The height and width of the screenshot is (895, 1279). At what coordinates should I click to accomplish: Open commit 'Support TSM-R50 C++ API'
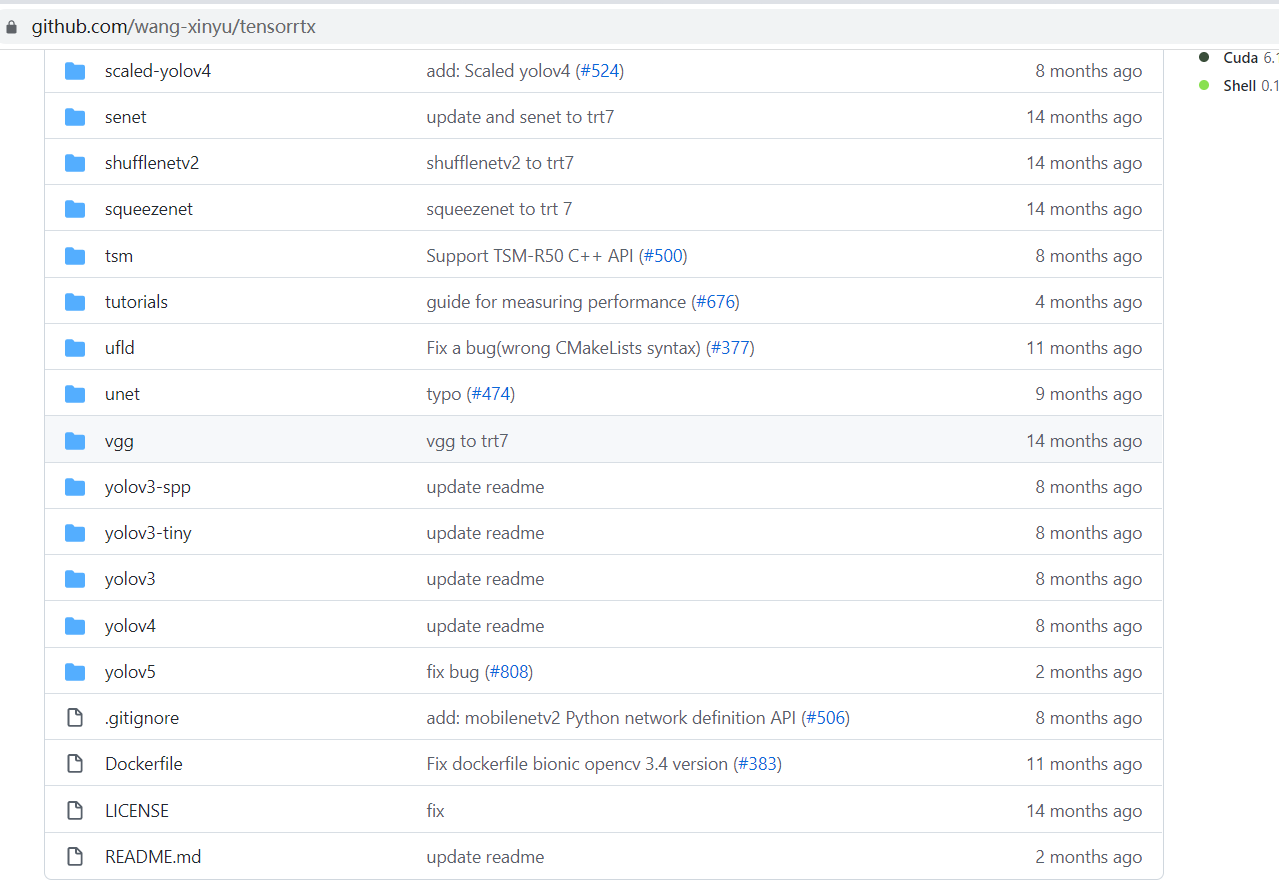tap(530, 256)
